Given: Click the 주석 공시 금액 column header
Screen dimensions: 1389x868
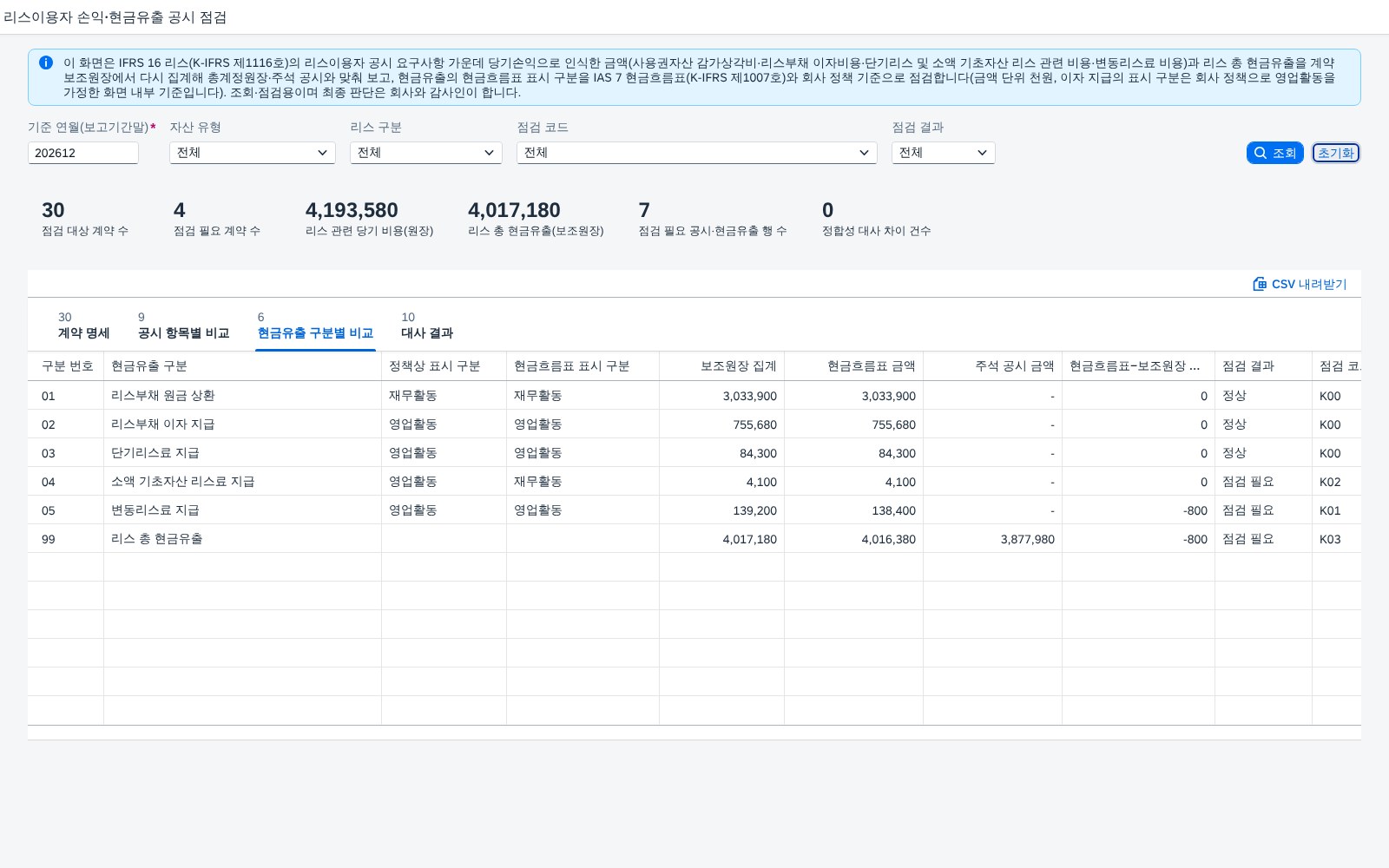Looking at the screenshot, I should point(993,366).
